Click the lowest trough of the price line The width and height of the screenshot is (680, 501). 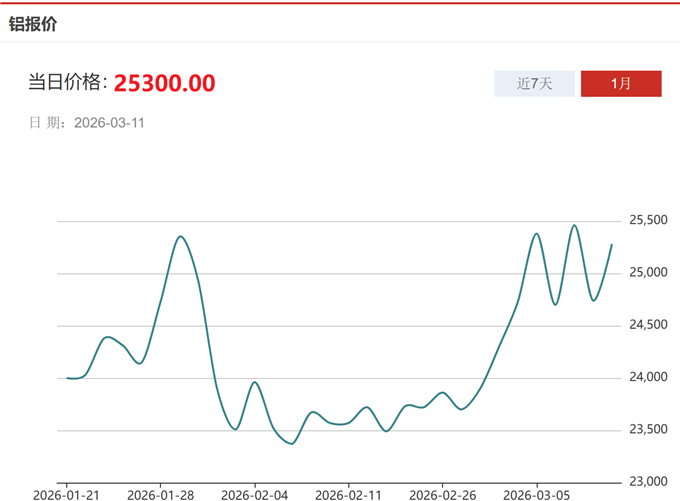point(291,443)
